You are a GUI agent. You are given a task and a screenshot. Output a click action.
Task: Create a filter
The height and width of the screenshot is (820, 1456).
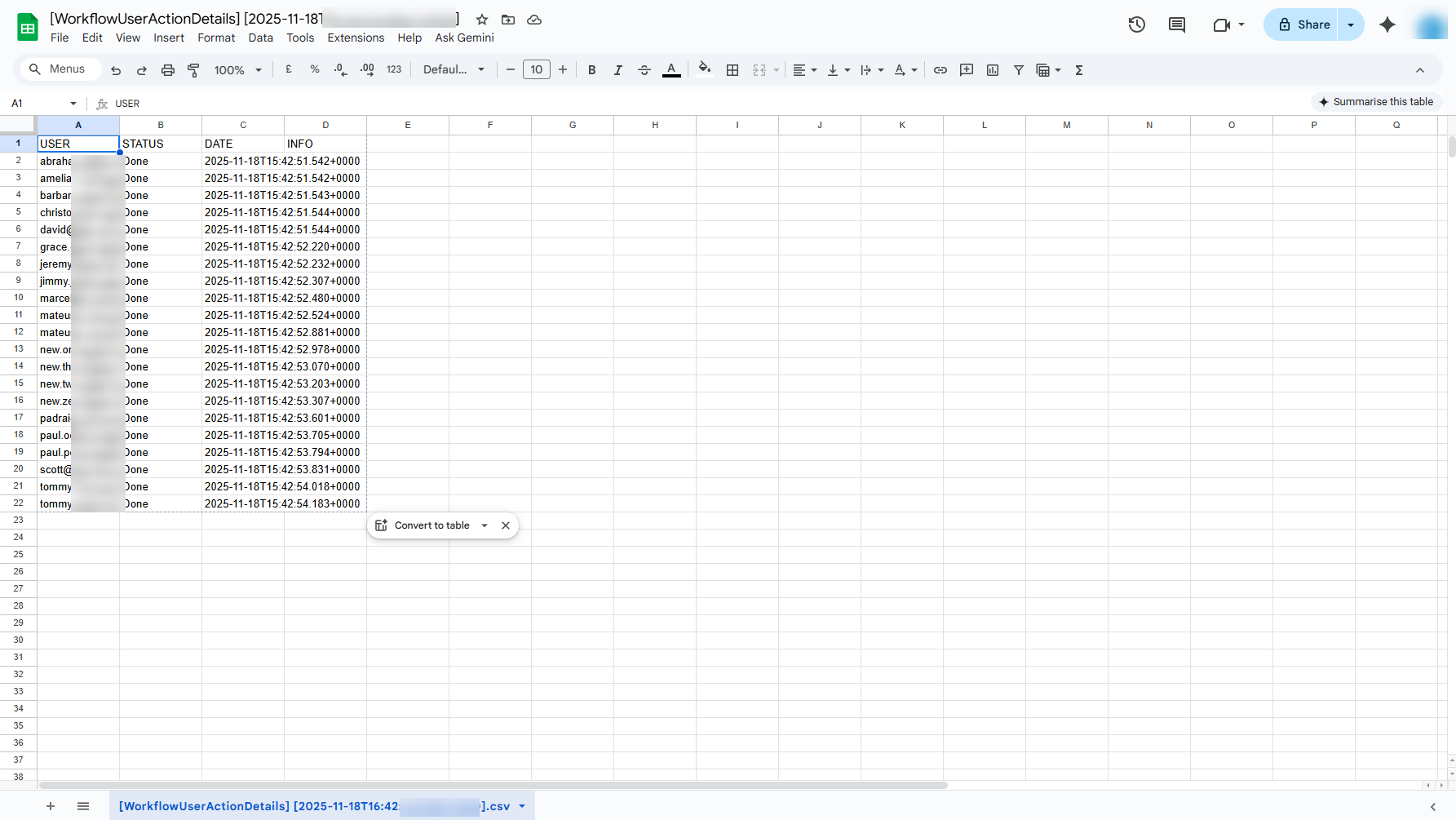[x=1018, y=69]
